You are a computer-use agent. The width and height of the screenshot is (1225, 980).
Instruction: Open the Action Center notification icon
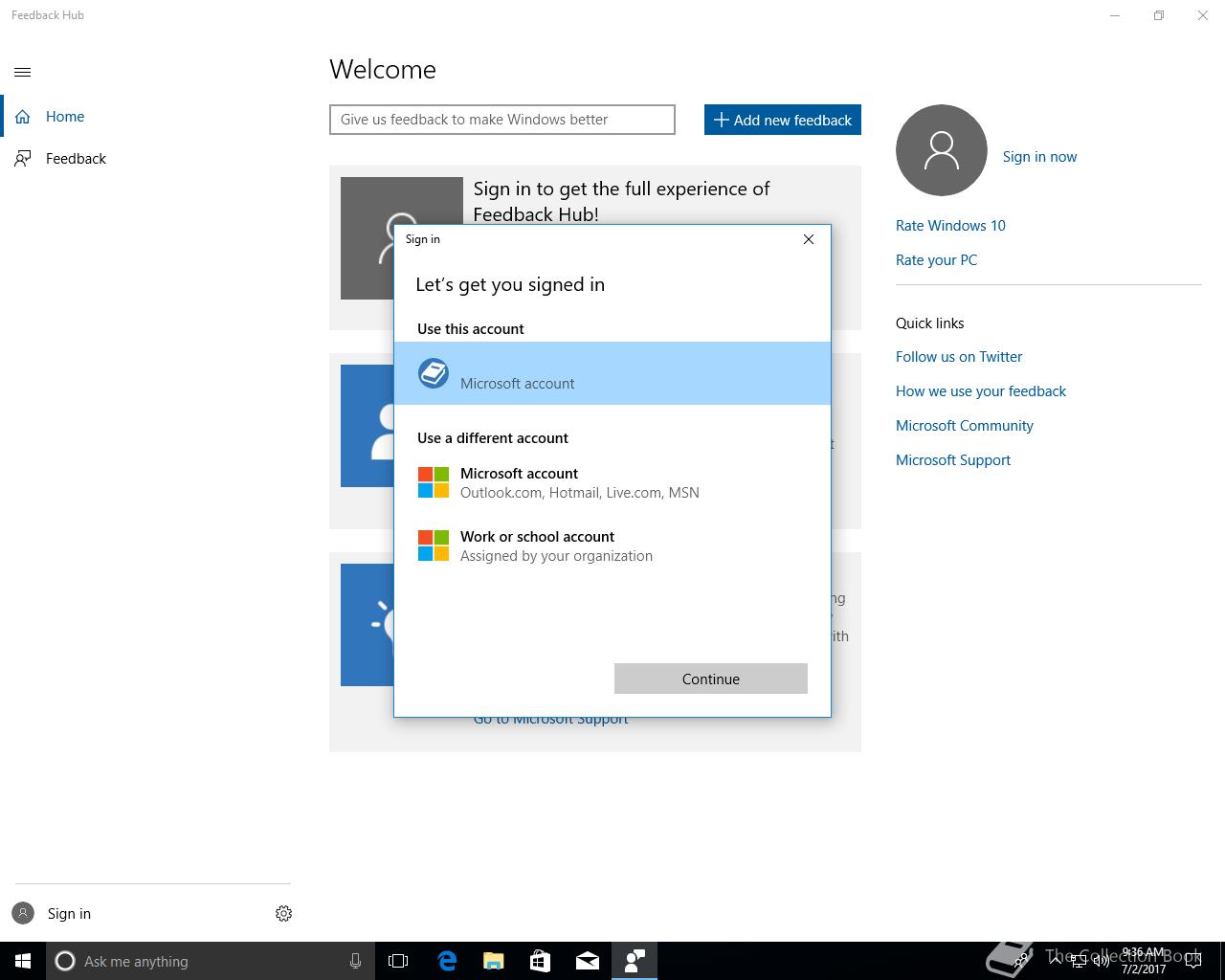[1192, 962]
